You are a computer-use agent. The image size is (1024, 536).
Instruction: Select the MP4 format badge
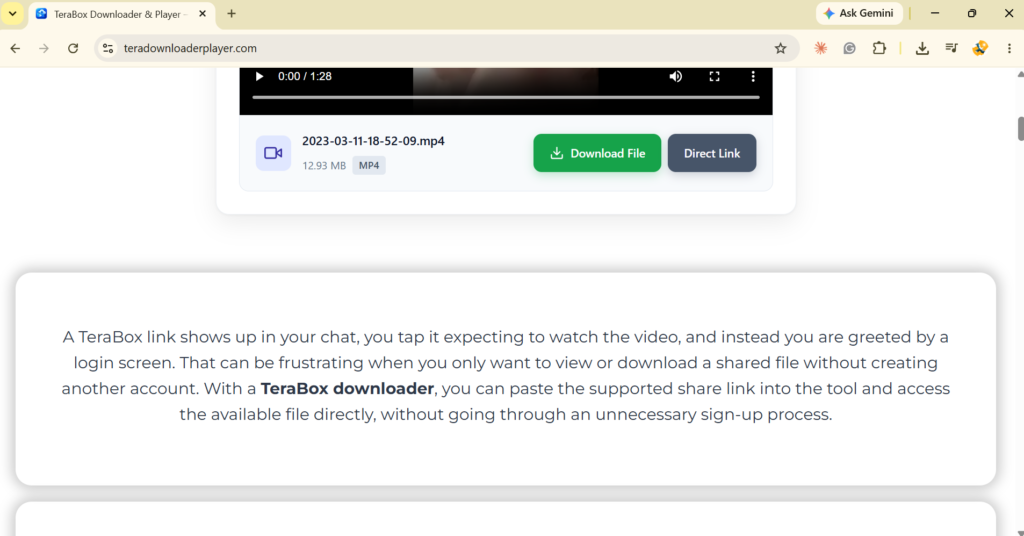[x=369, y=165]
